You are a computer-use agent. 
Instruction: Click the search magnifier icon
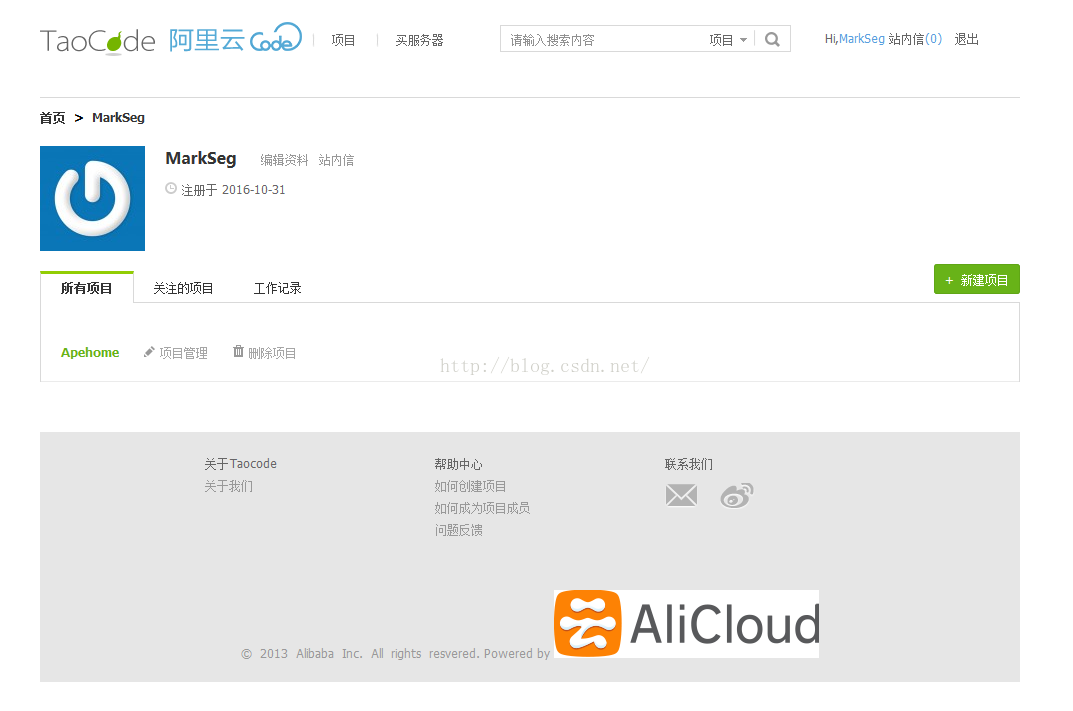pos(772,40)
